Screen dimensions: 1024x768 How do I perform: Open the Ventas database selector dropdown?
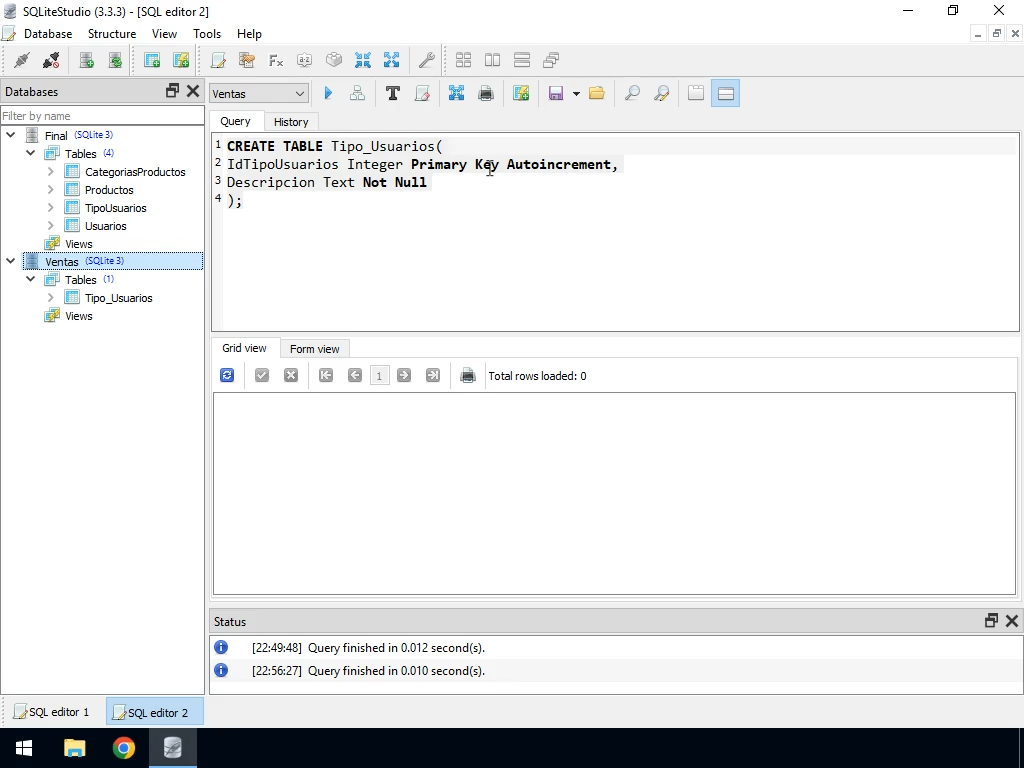tap(259, 93)
